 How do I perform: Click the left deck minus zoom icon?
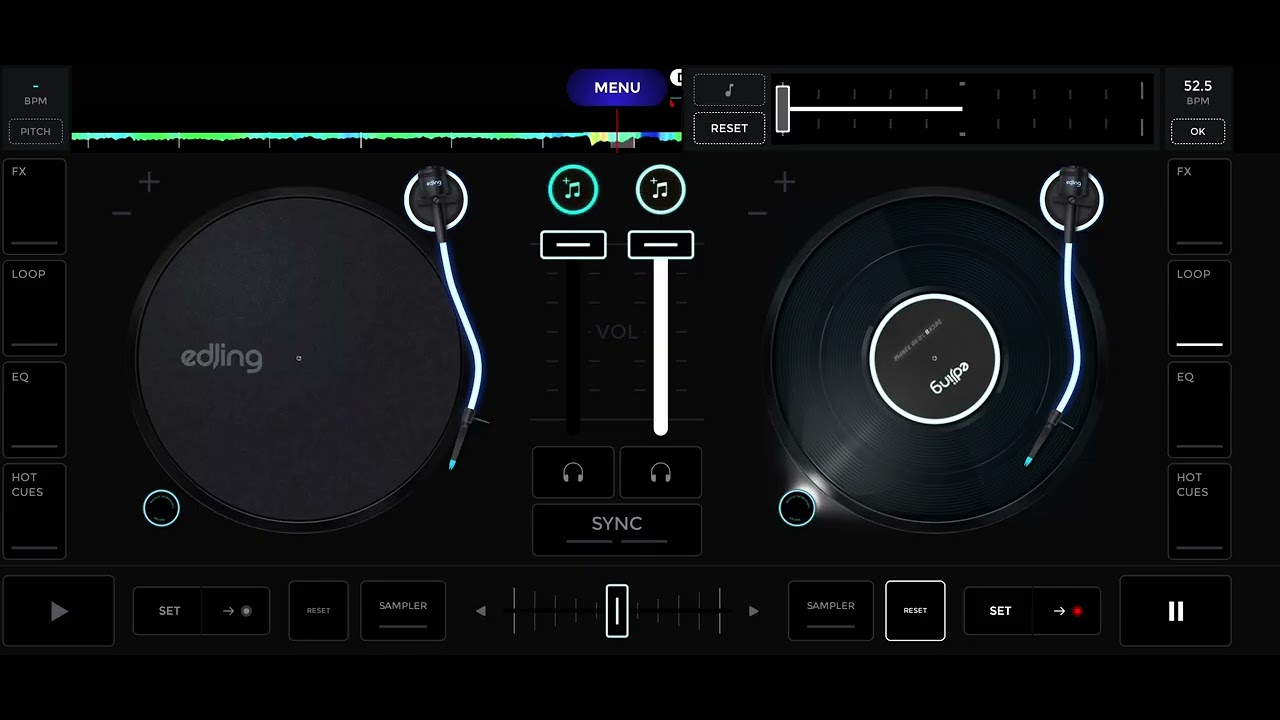(x=121, y=213)
